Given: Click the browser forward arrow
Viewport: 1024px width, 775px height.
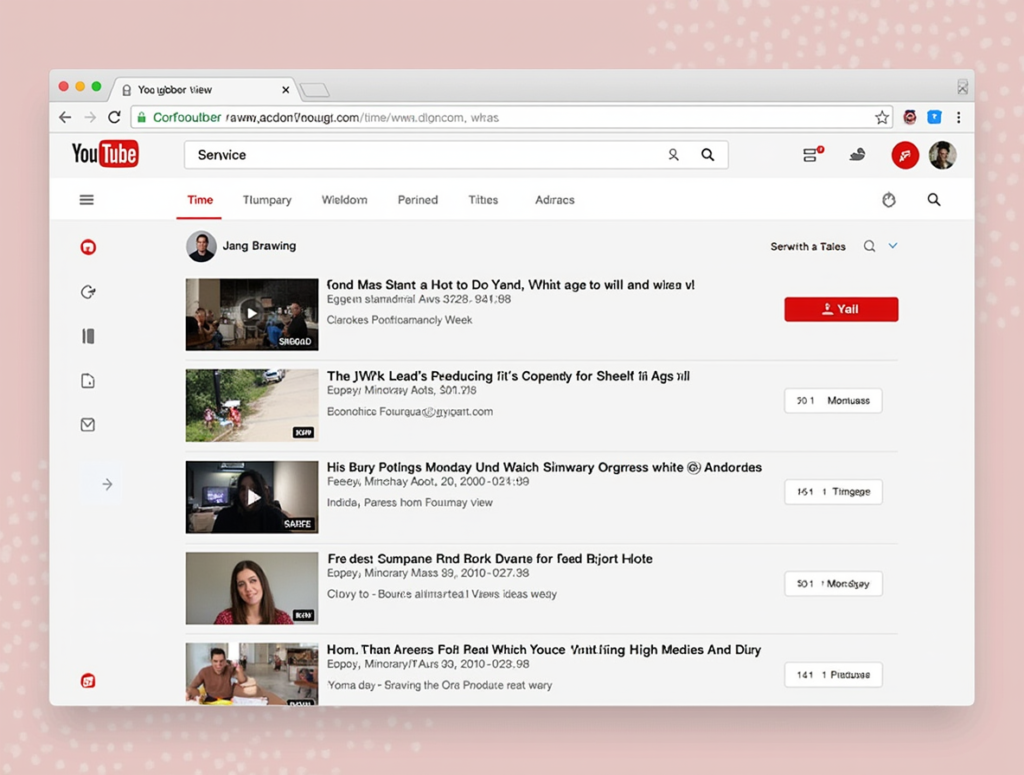Looking at the screenshot, I should coord(90,118).
